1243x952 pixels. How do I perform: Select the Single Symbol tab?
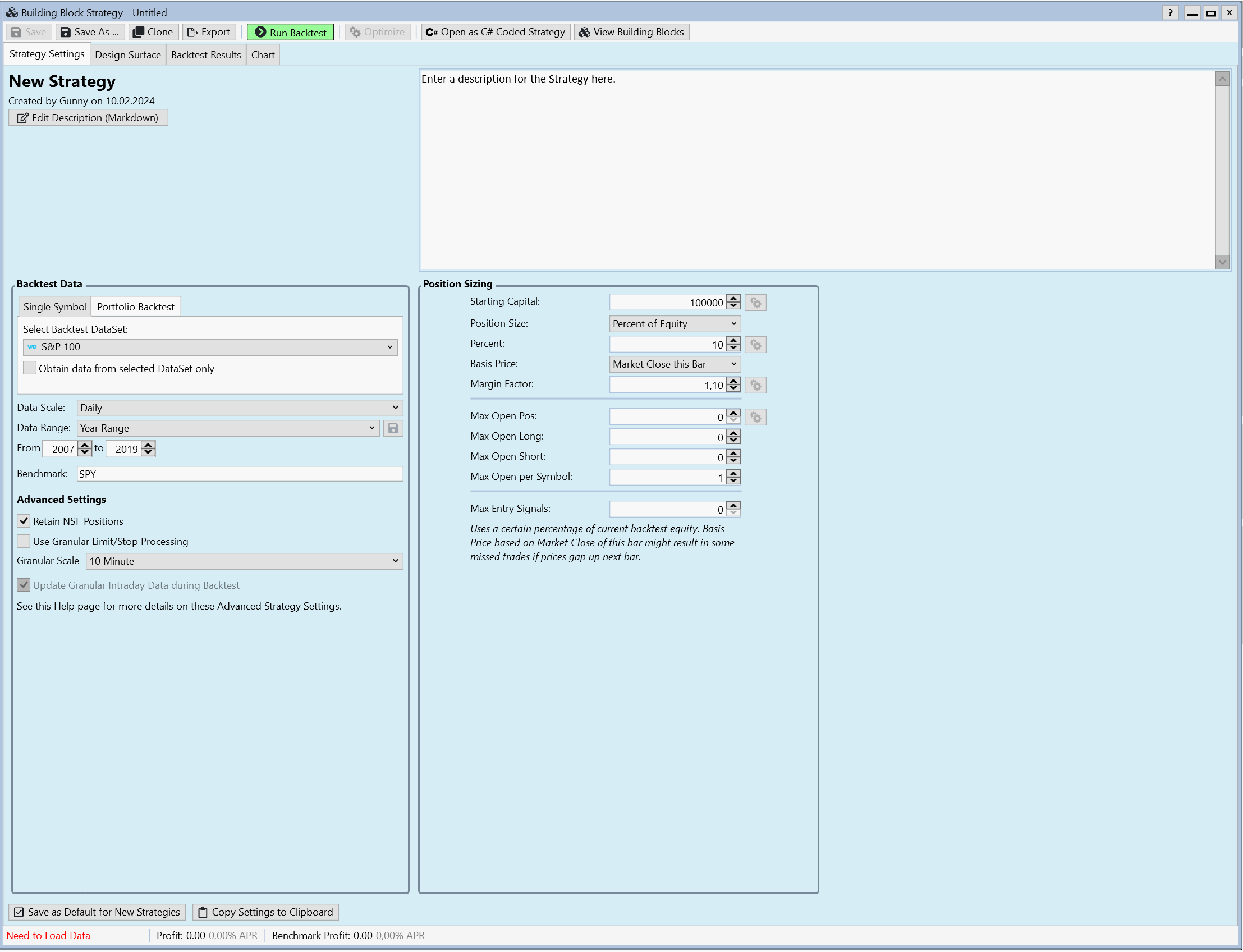tap(54, 306)
